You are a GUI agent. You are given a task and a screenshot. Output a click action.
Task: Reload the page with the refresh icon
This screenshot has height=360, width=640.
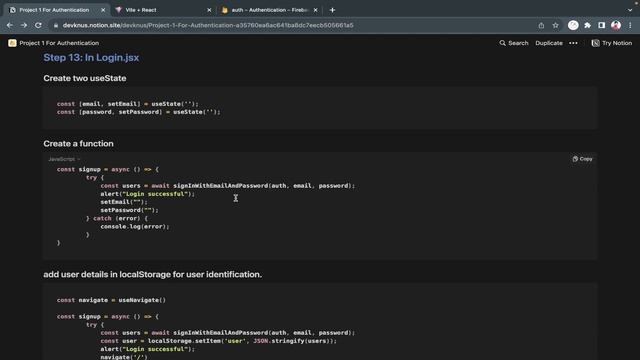[x=38, y=25]
